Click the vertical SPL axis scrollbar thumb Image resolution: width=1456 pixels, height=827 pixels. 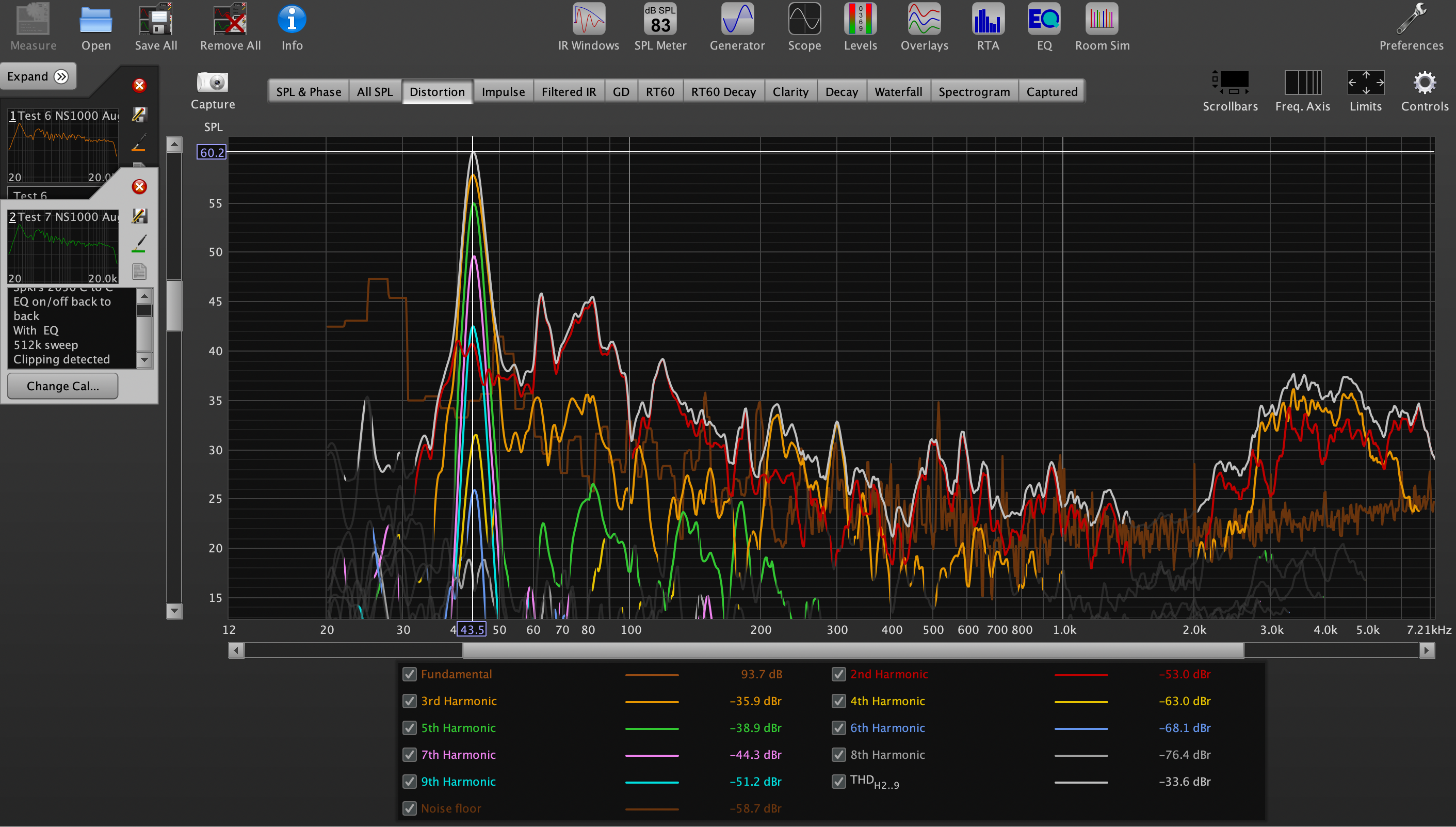coord(174,305)
